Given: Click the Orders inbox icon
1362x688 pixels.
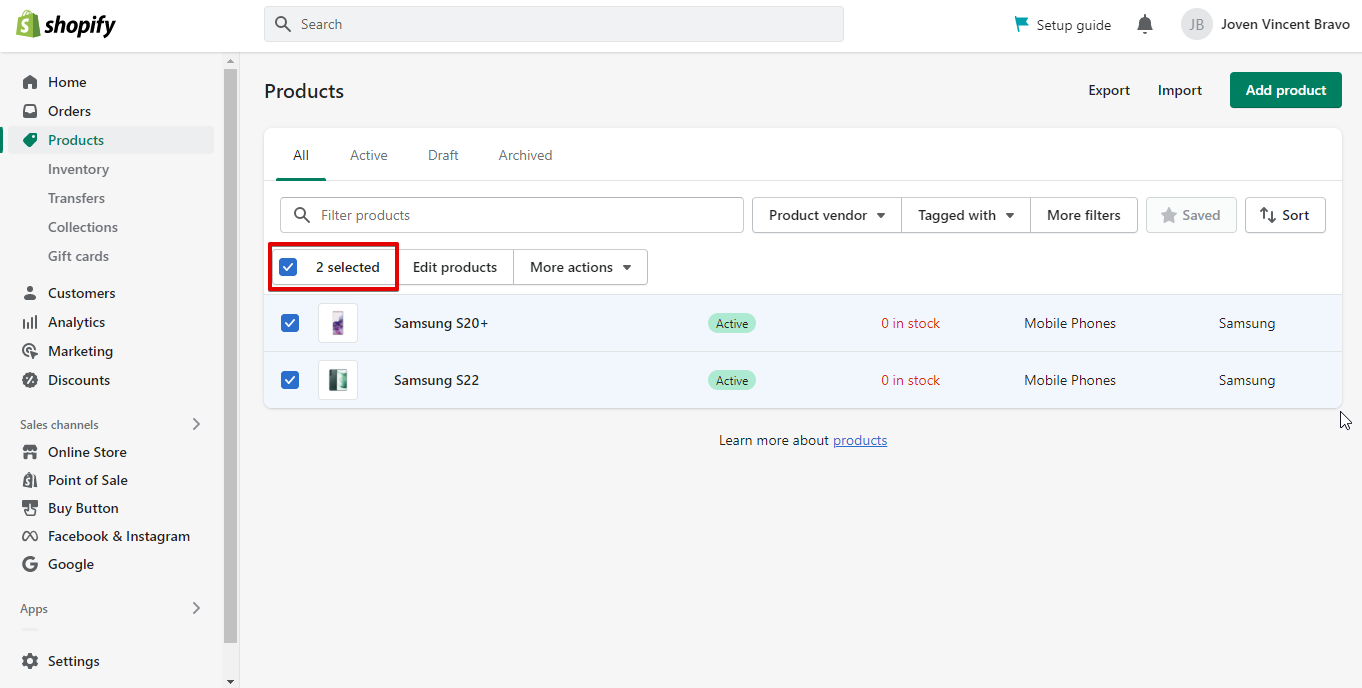Looking at the screenshot, I should click(x=30, y=111).
